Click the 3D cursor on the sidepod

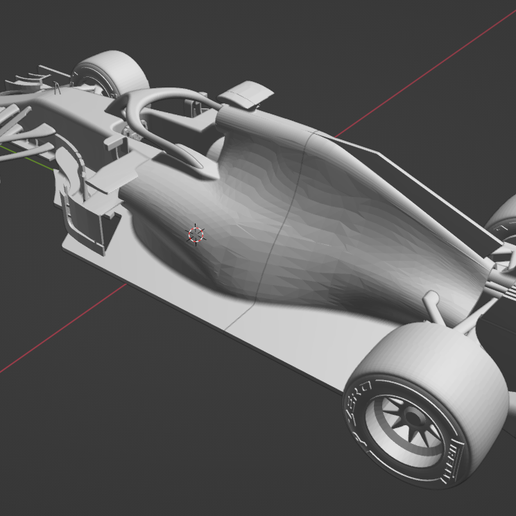196,234
